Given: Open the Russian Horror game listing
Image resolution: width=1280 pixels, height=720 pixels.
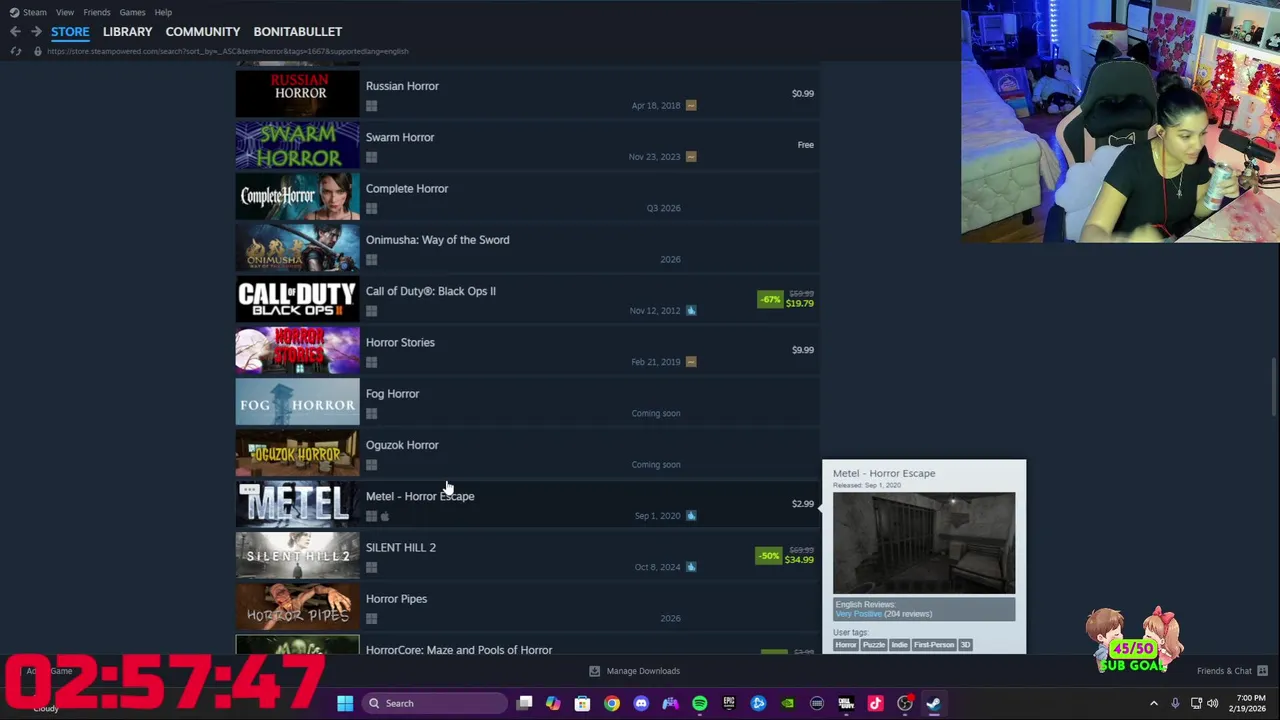Looking at the screenshot, I should tap(527, 94).
